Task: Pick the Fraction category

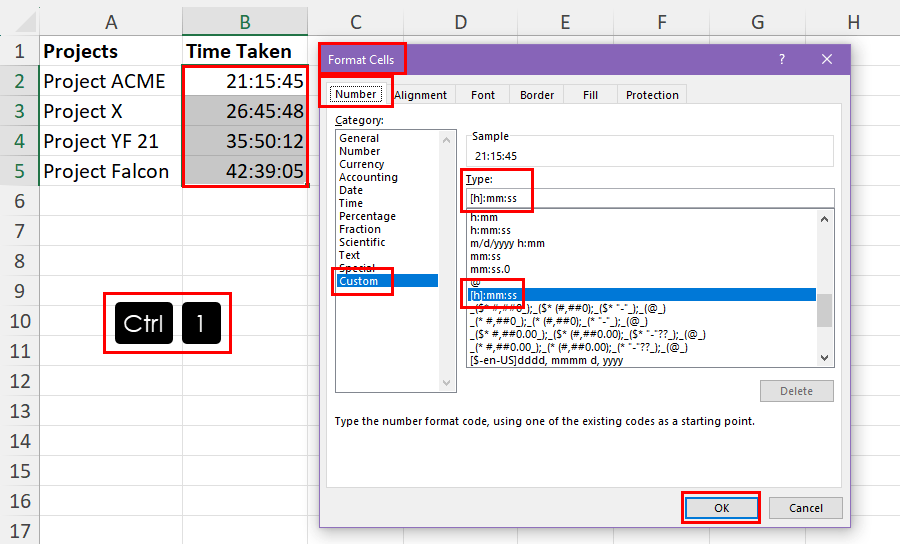Action: (359, 229)
